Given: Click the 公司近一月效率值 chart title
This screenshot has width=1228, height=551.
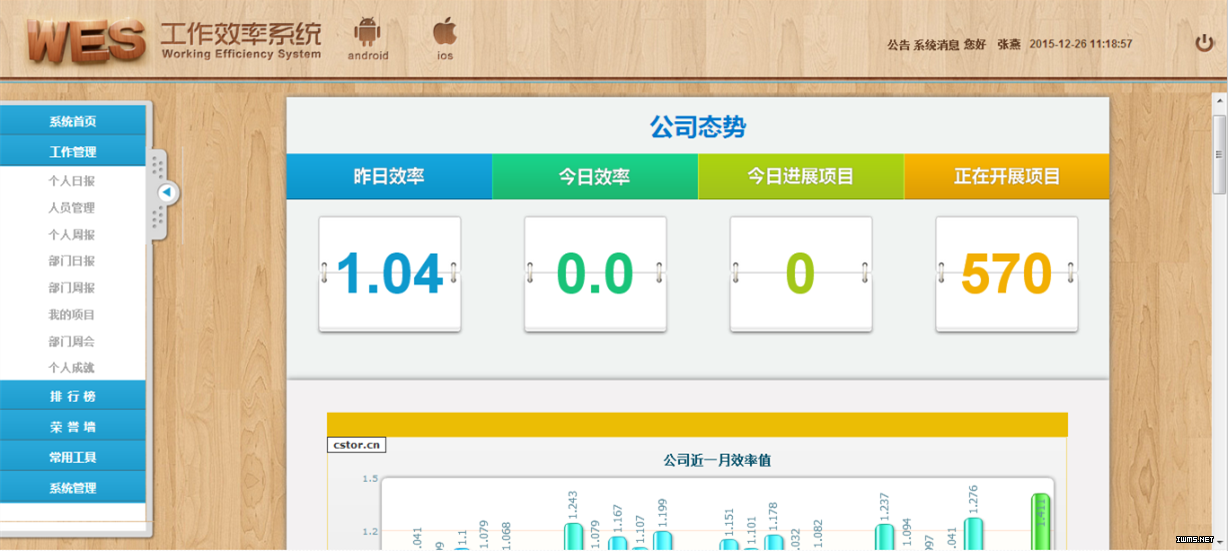Looking at the screenshot, I should pyautogui.click(x=717, y=461).
